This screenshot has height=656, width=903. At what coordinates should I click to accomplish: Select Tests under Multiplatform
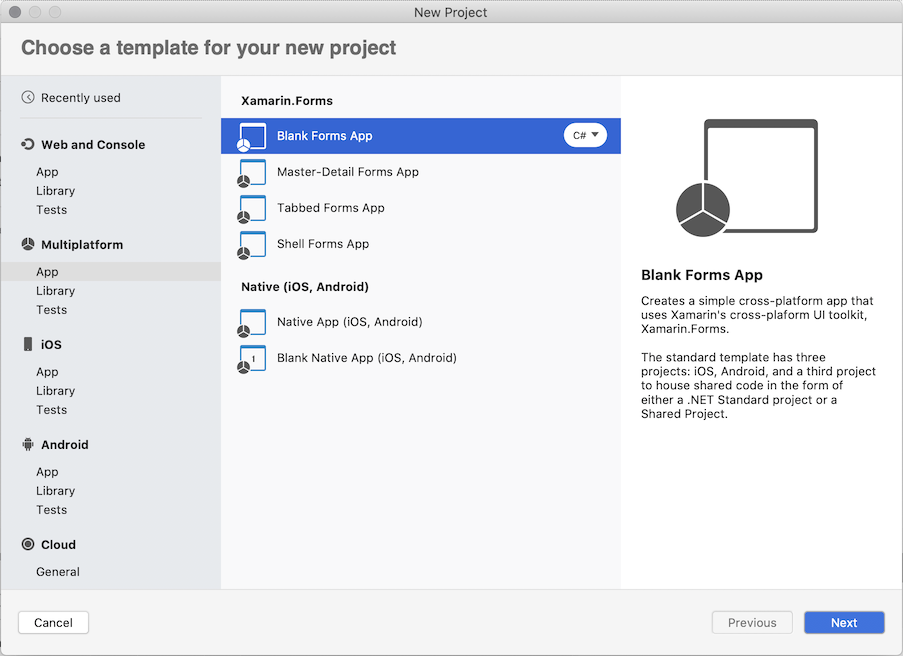pos(51,310)
